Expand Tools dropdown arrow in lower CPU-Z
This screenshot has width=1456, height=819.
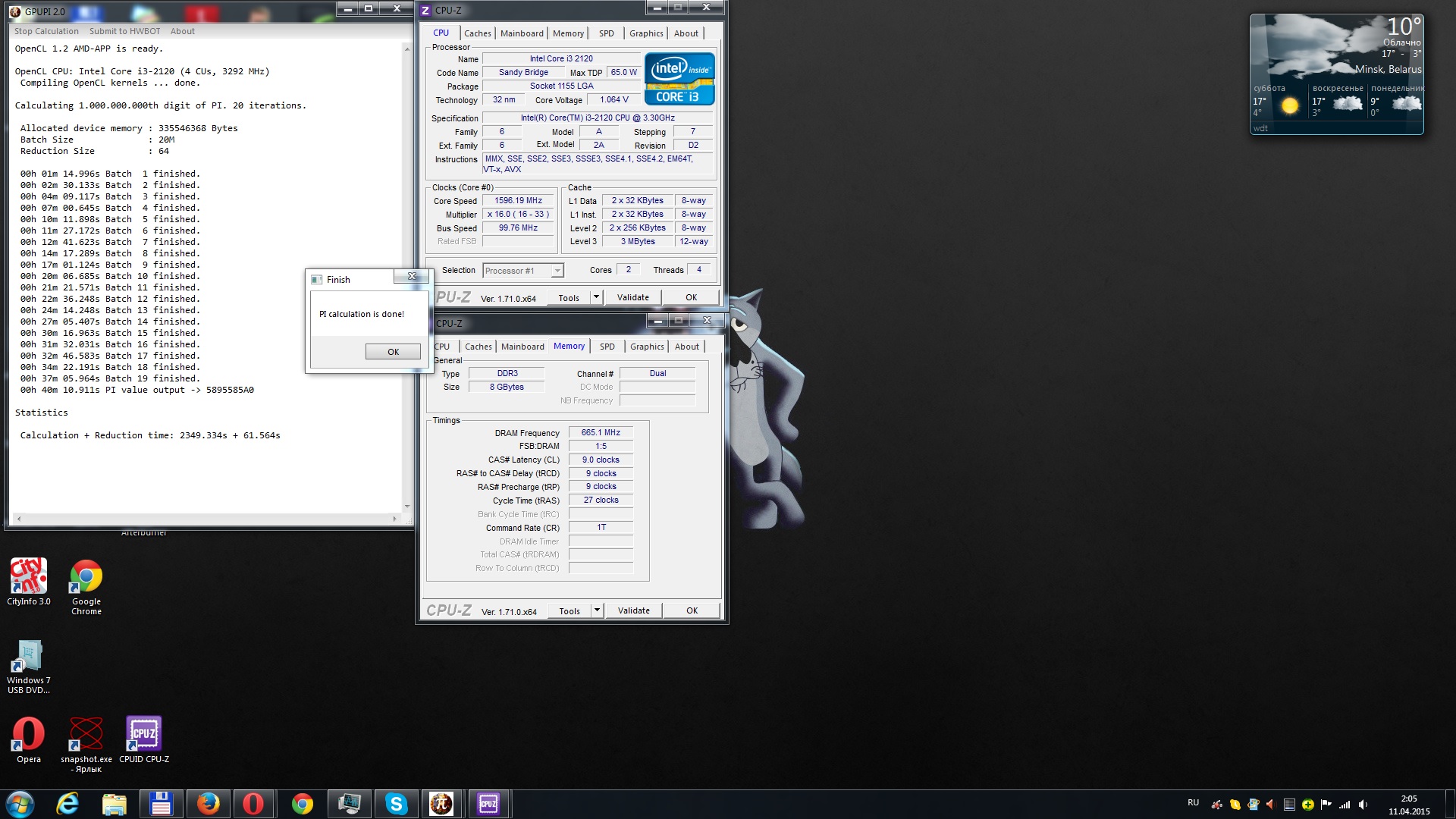[x=597, y=611]
